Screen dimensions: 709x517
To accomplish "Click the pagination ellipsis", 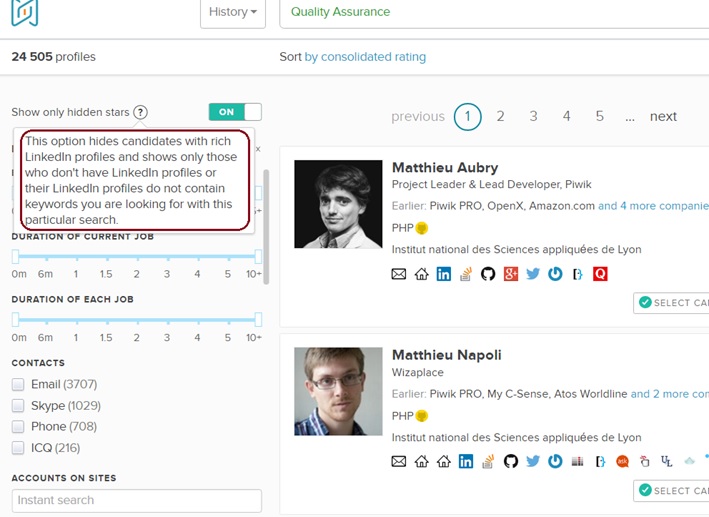I will 630,118.
